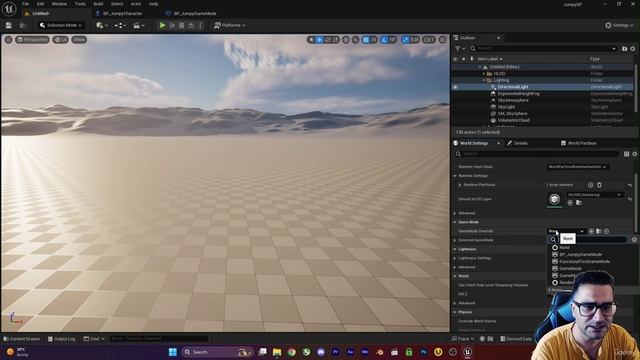Viewport: 640px width, 360px height.
Task: Select SkyLight in the Outliner
Action: click(x=506, y=107)
